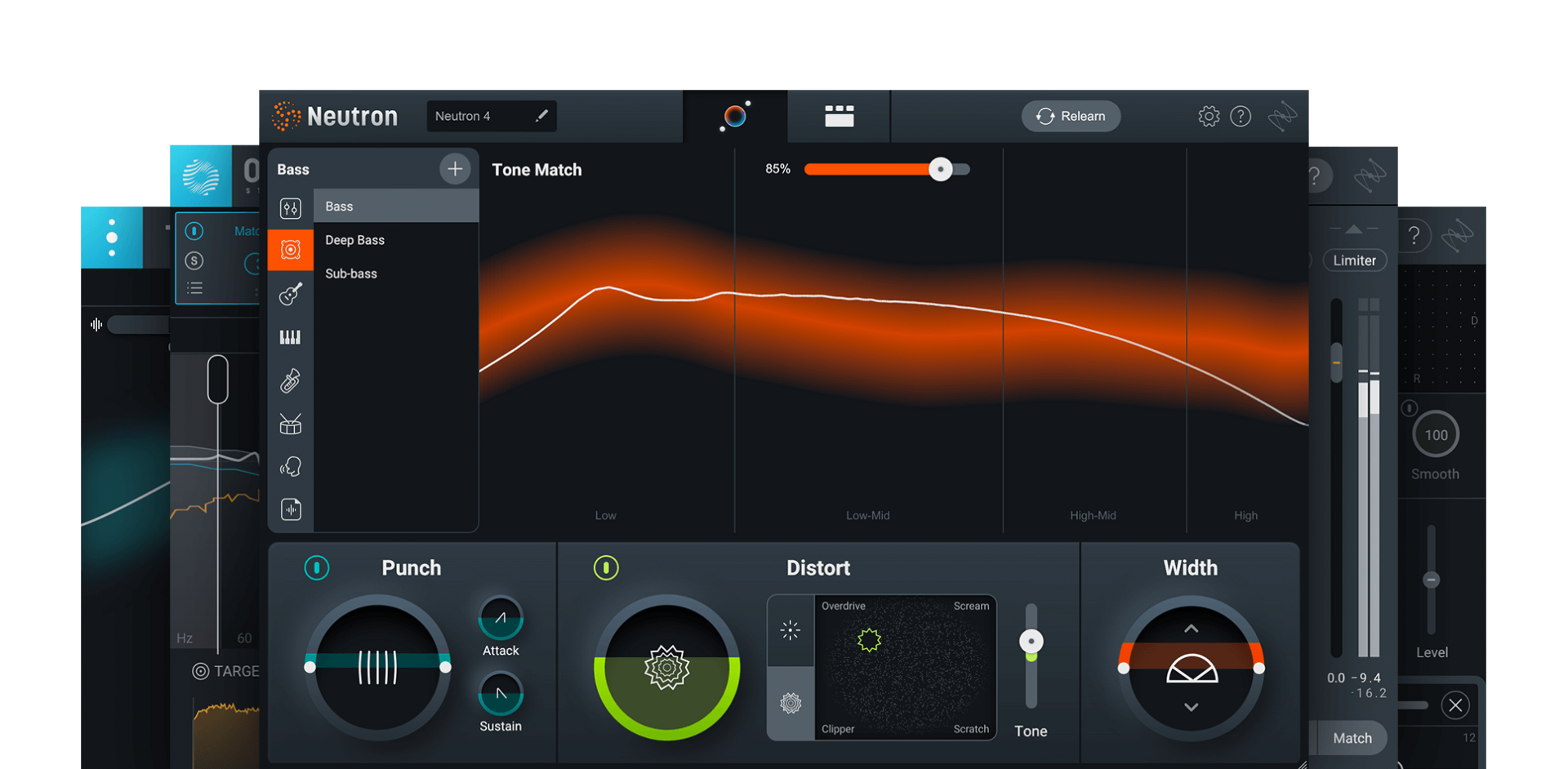Choose the drum instrument category icon
This screenshot has width=1568, height=769.
click(x=291, y=424)
